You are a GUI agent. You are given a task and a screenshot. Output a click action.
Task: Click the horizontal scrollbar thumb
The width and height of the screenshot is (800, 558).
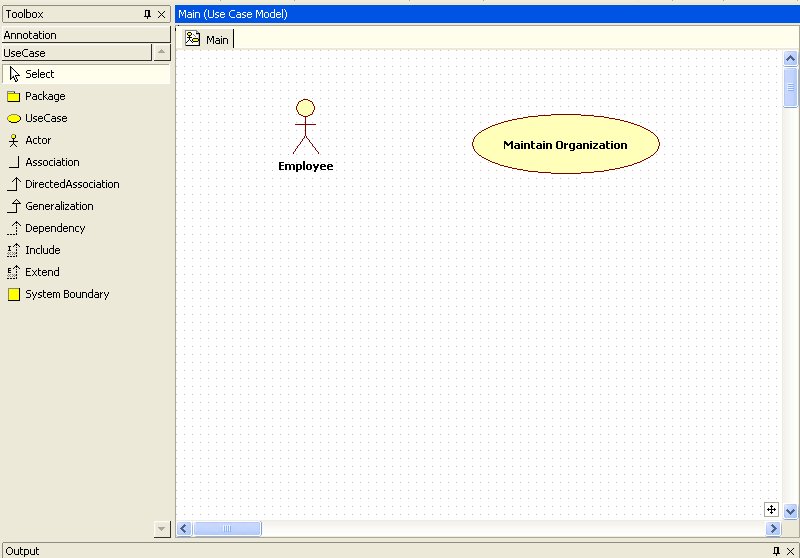(x=227, y=528)
